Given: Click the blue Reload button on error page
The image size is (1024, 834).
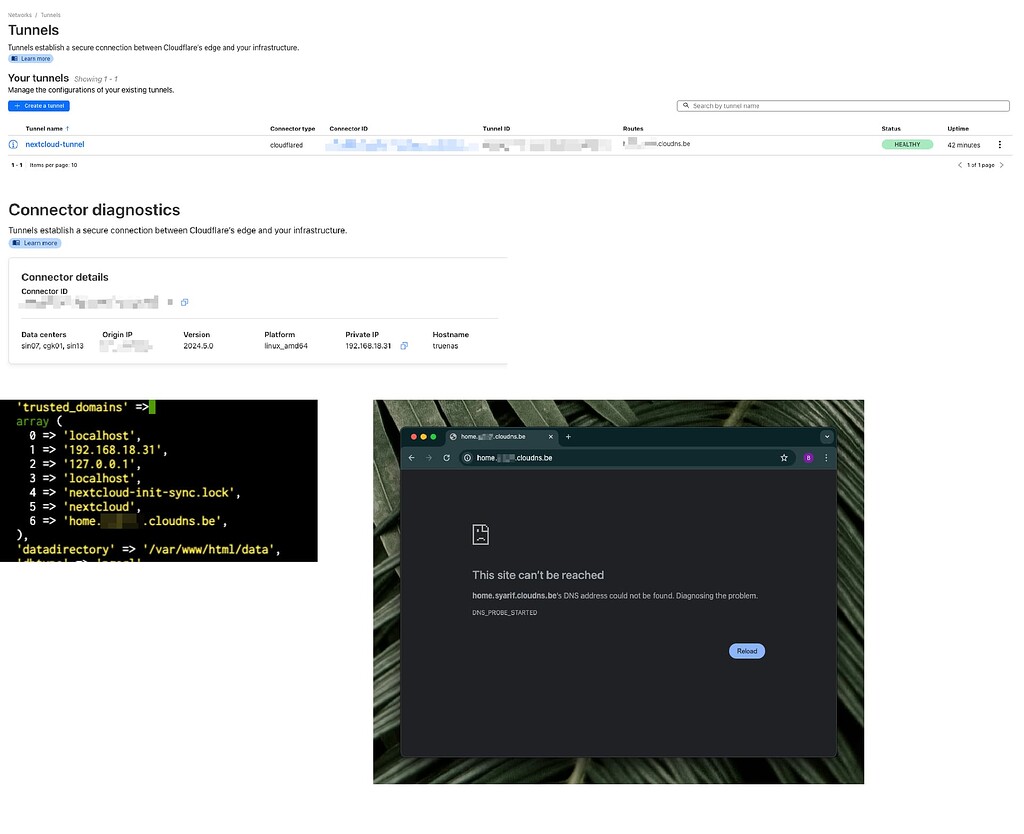Looking at the screenshot, I should [x=746, y=651].
